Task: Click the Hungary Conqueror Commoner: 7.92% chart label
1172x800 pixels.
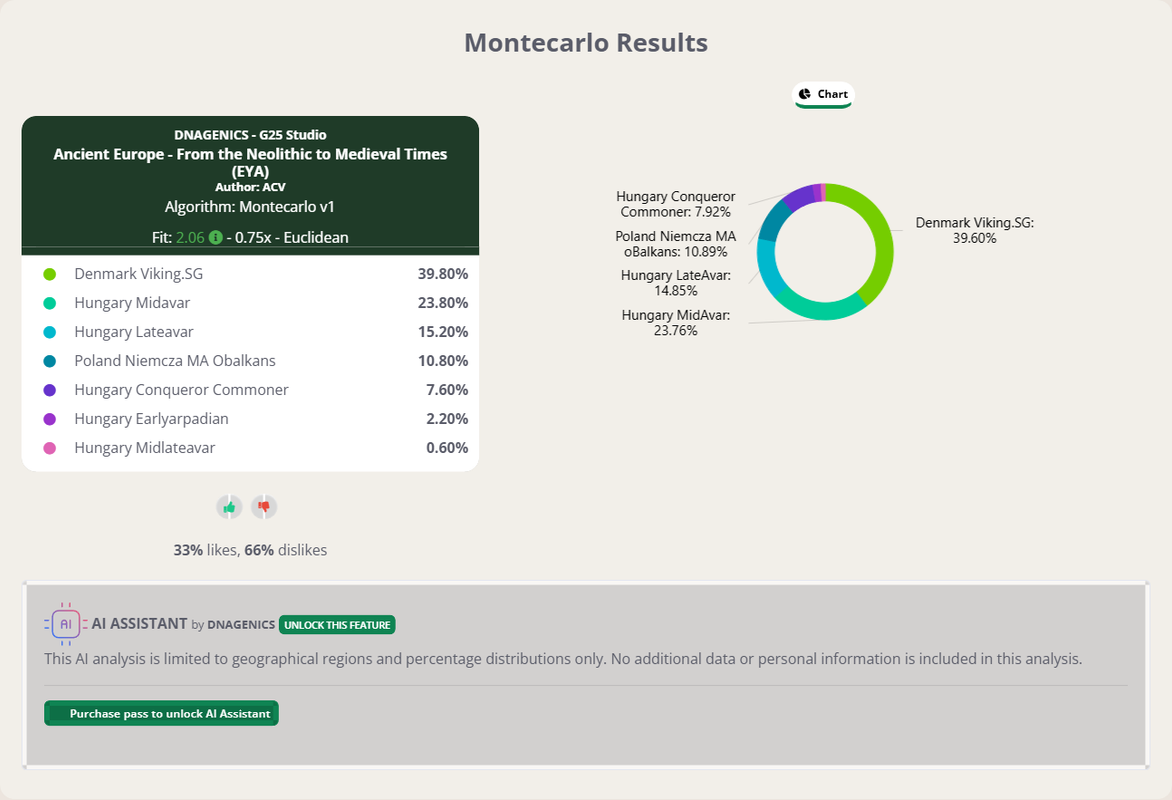Action: click(676, 204)
